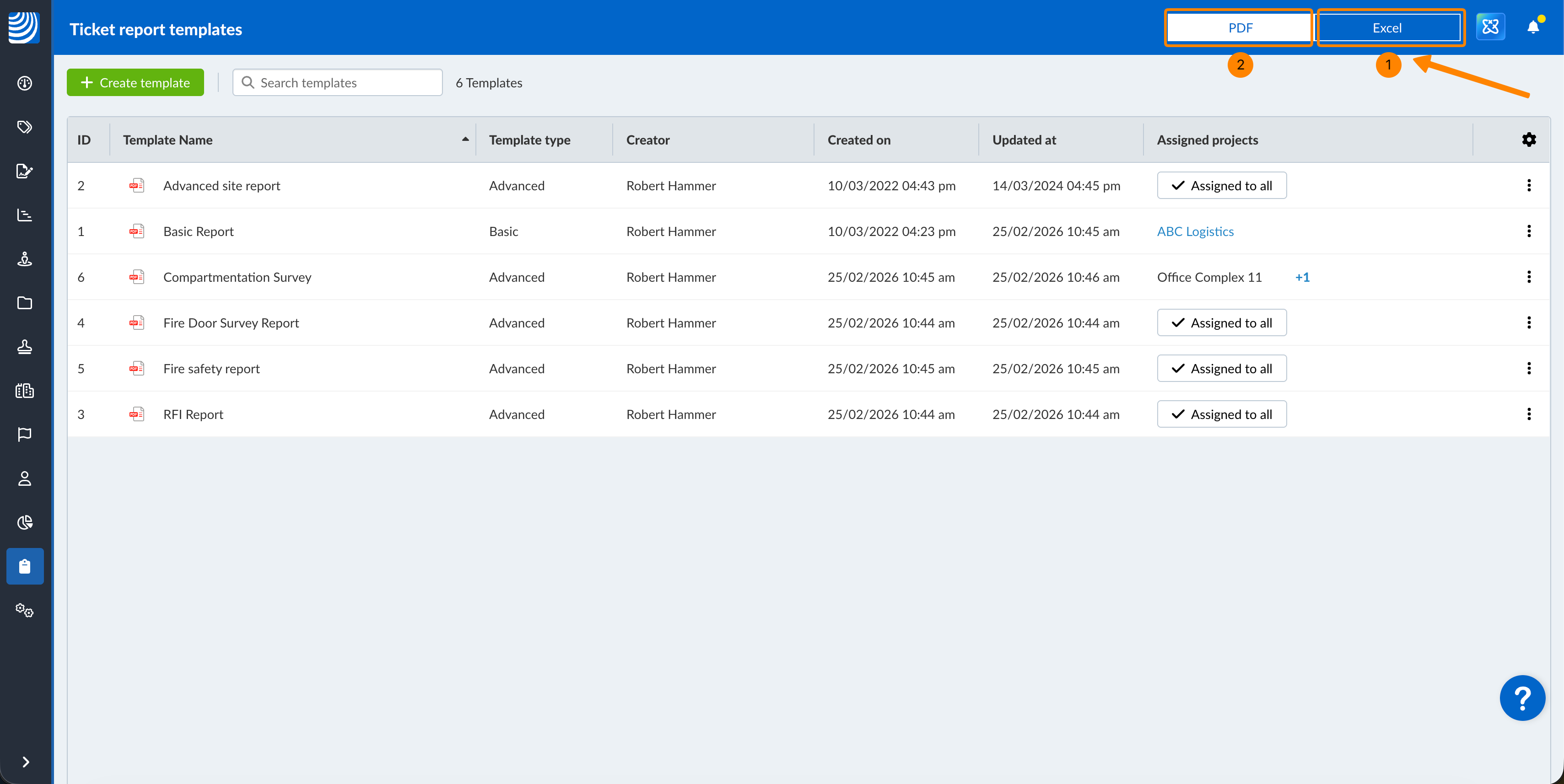
Task: Open the user profile sidebar icon
Action: pyautogui.click(x=24, y=479)
